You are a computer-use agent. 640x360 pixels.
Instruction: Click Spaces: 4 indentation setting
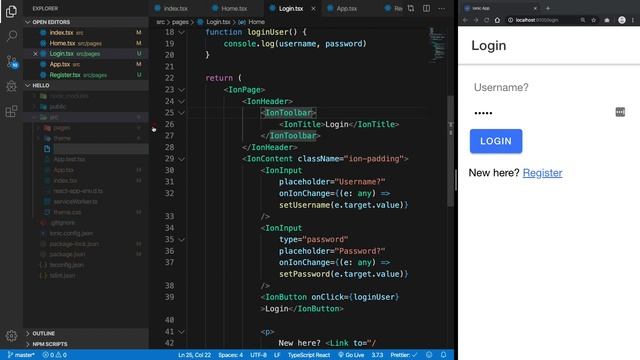pos(231,355)
